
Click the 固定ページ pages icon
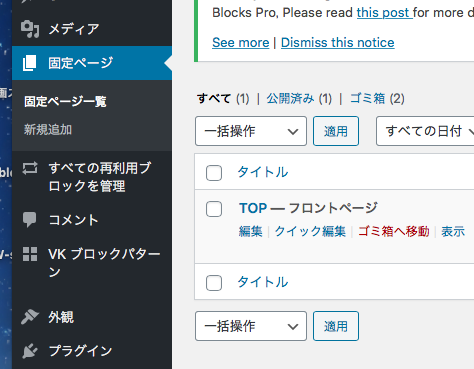coord(29,63)
